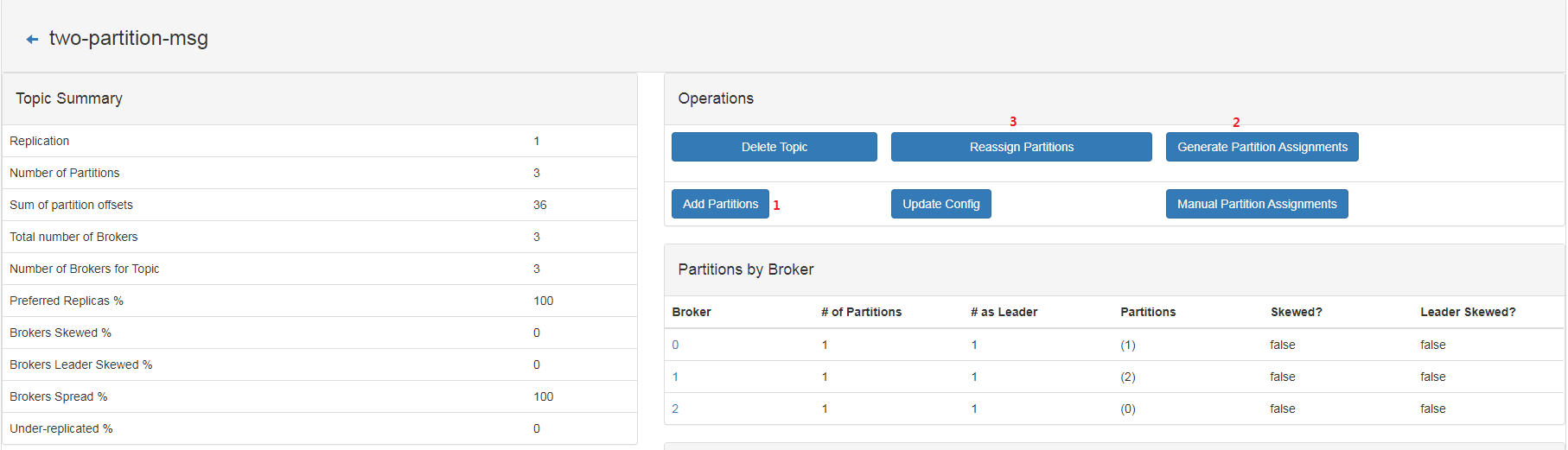Click the 'Topic Summary' heading

[69, 98]
